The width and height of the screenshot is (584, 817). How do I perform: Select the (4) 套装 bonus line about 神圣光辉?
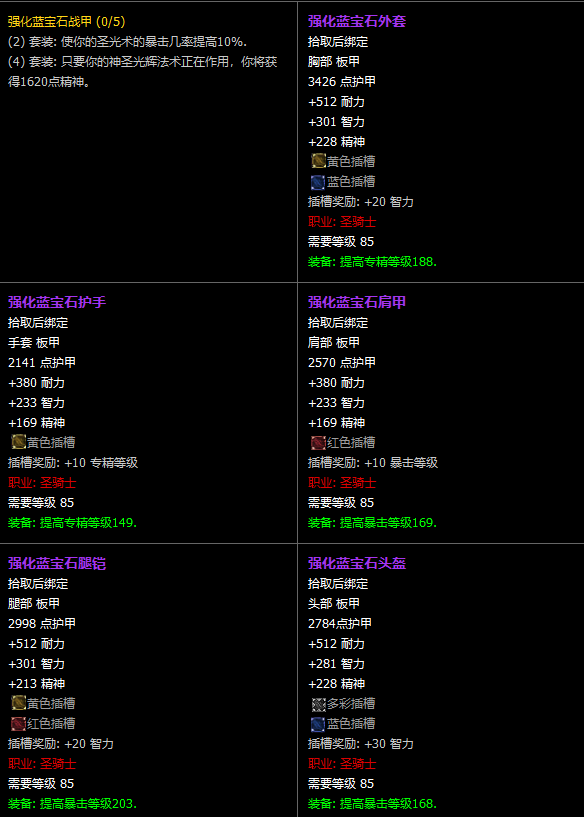[143, 72]
